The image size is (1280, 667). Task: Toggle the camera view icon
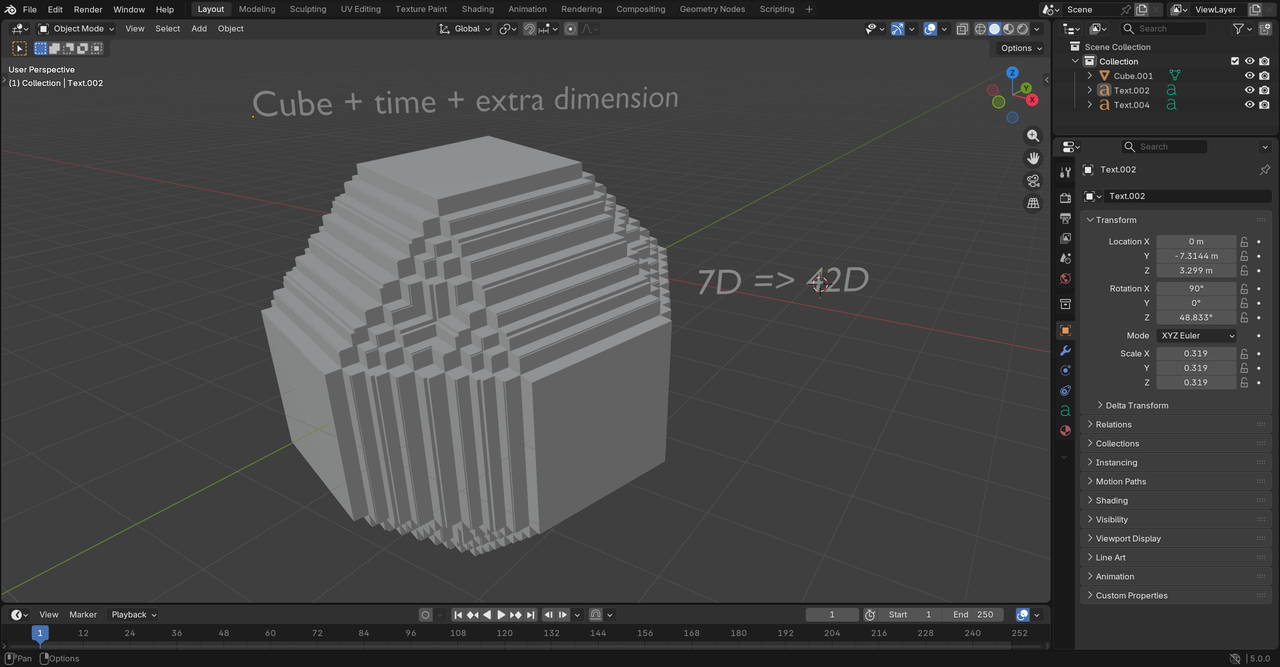(x=1033, y=181)
